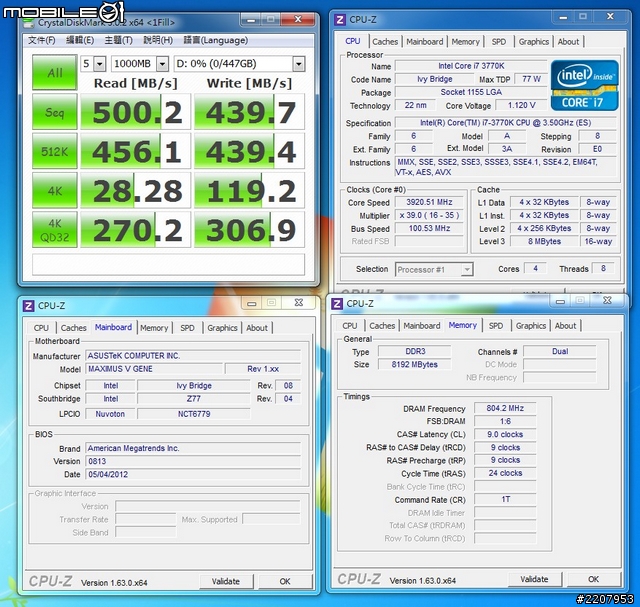Click the processor name field Intel Core i7 3770K
Image resolution: width=640 pixels, height=607 pixels.
471,66
